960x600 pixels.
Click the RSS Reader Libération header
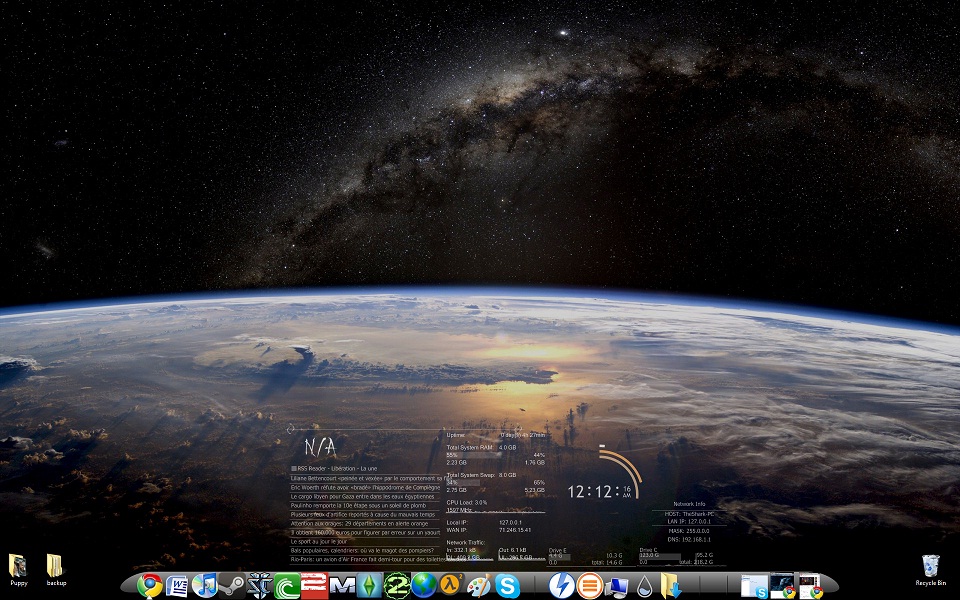(x=334, y=468)
